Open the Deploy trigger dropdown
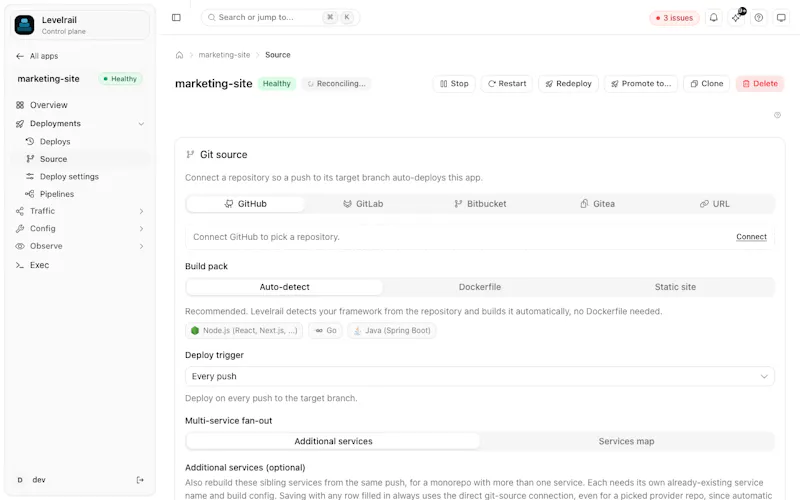Viewport: 800px width, 500px height. (x=480, y=377)
